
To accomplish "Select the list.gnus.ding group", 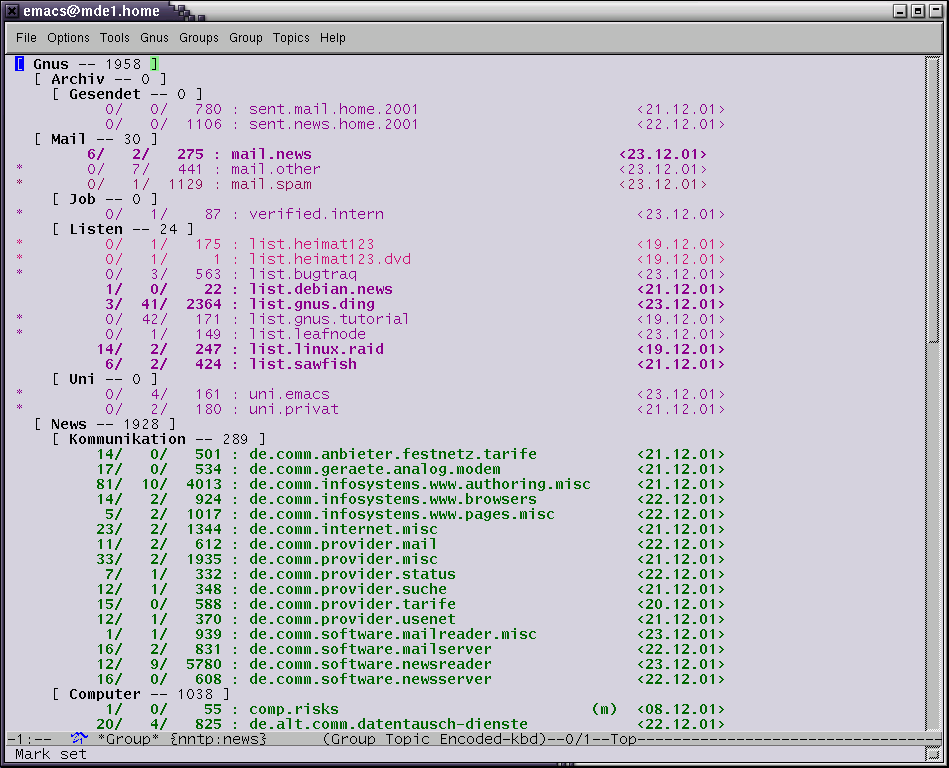I will tap(312, 304).
